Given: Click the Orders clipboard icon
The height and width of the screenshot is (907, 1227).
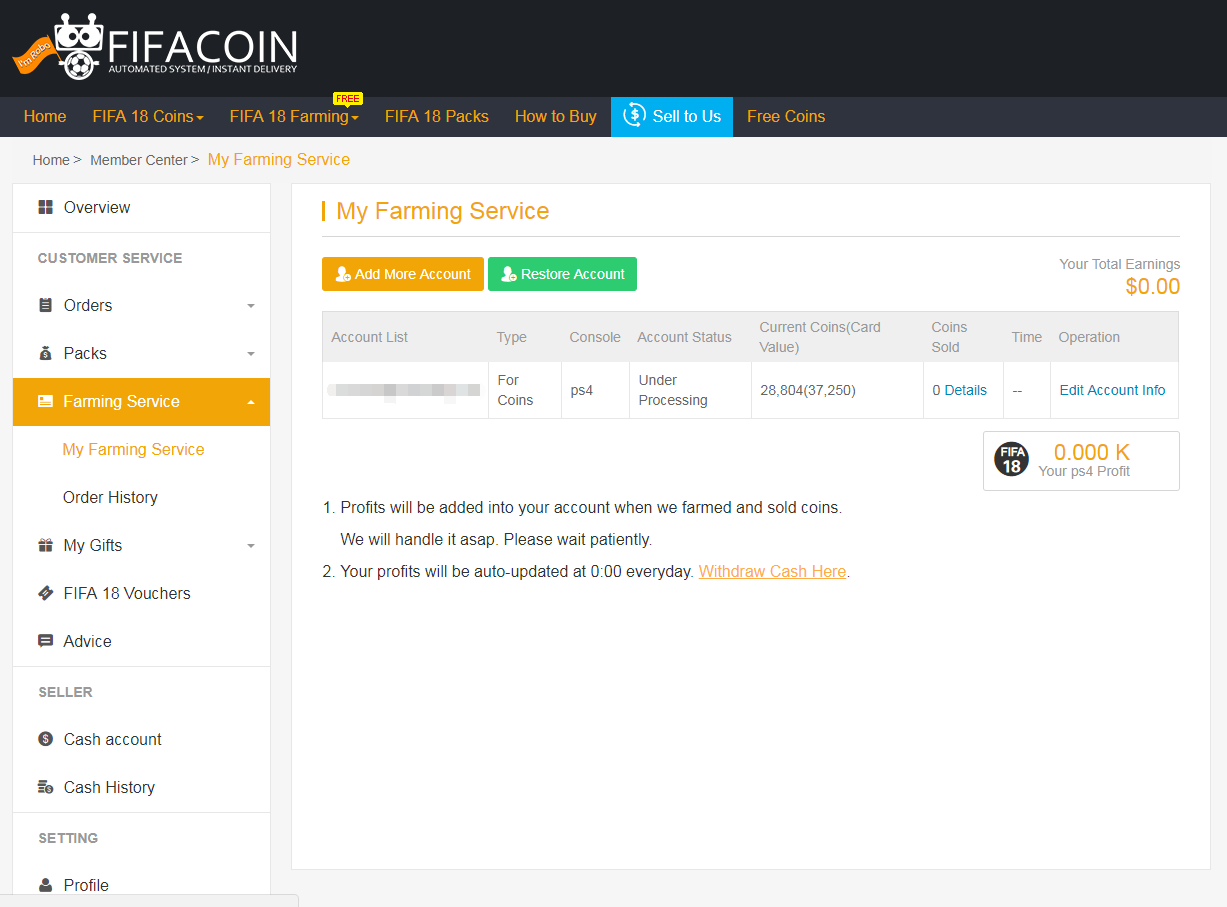Looking at the screenshot, I should pos(45,305).
